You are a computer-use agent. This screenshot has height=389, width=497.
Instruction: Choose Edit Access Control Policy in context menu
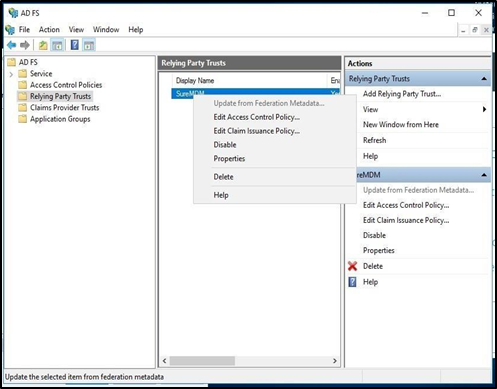tap(257, 117)
